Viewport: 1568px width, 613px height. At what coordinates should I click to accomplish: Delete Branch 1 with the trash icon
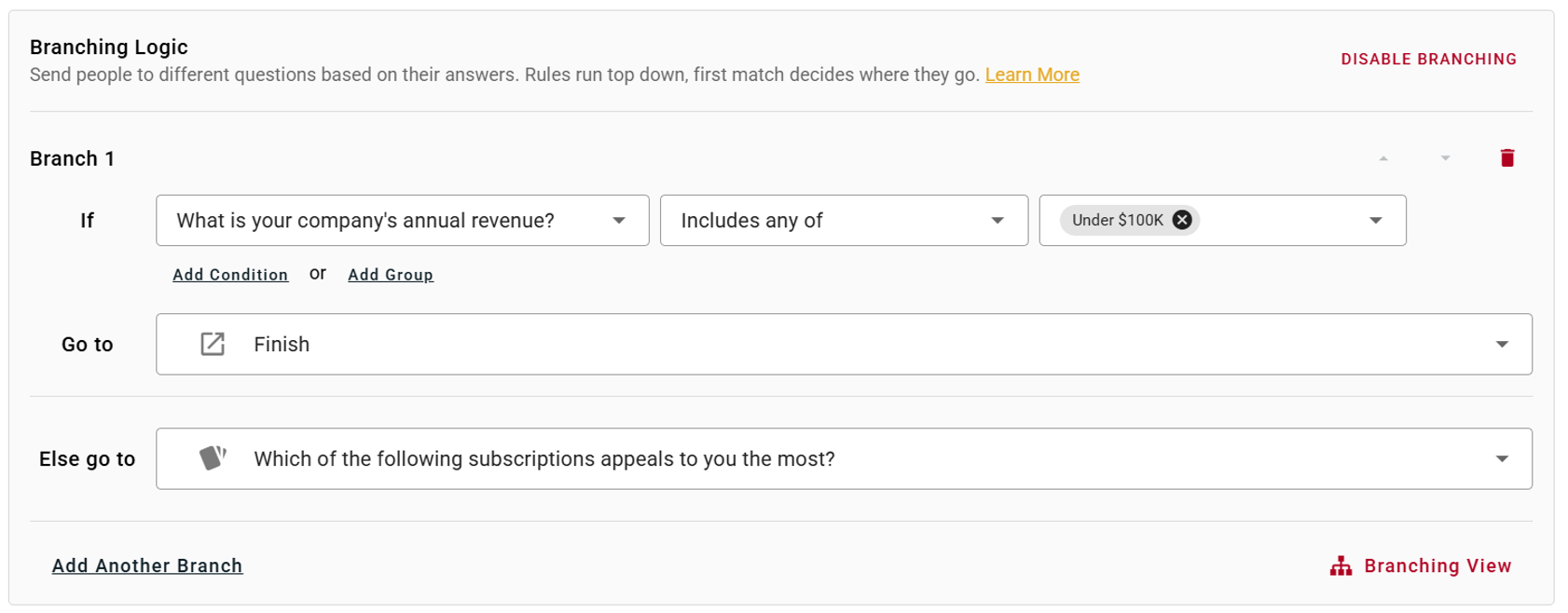(x=1506, y=157)
